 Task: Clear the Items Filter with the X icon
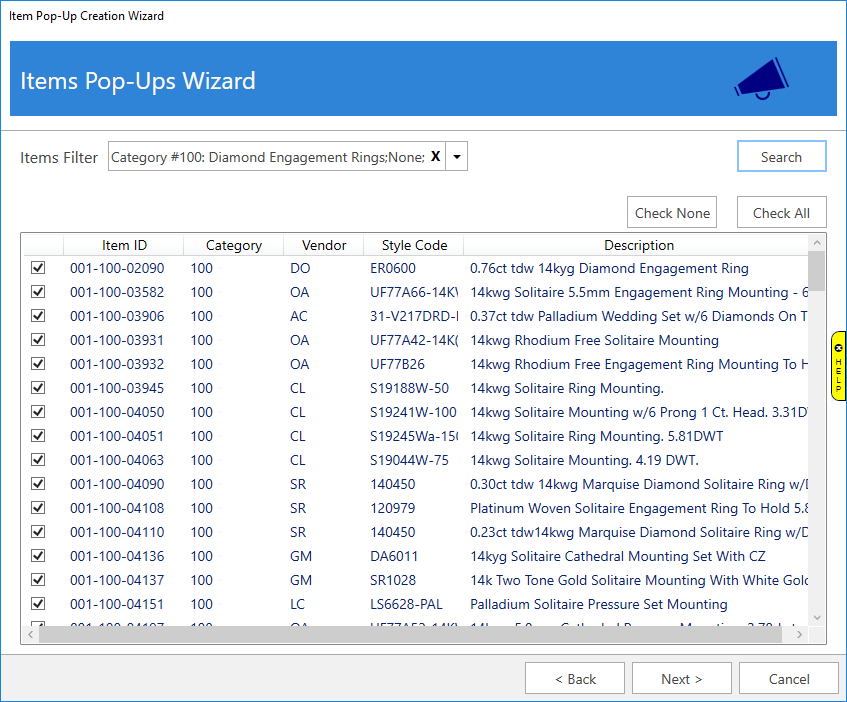[435, 157]
